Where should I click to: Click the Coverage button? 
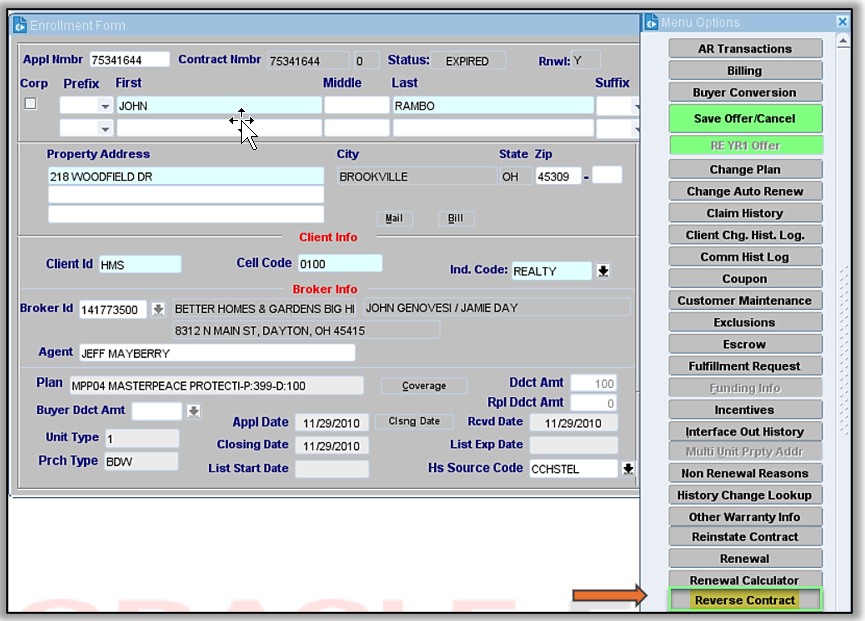coord(424,386)
